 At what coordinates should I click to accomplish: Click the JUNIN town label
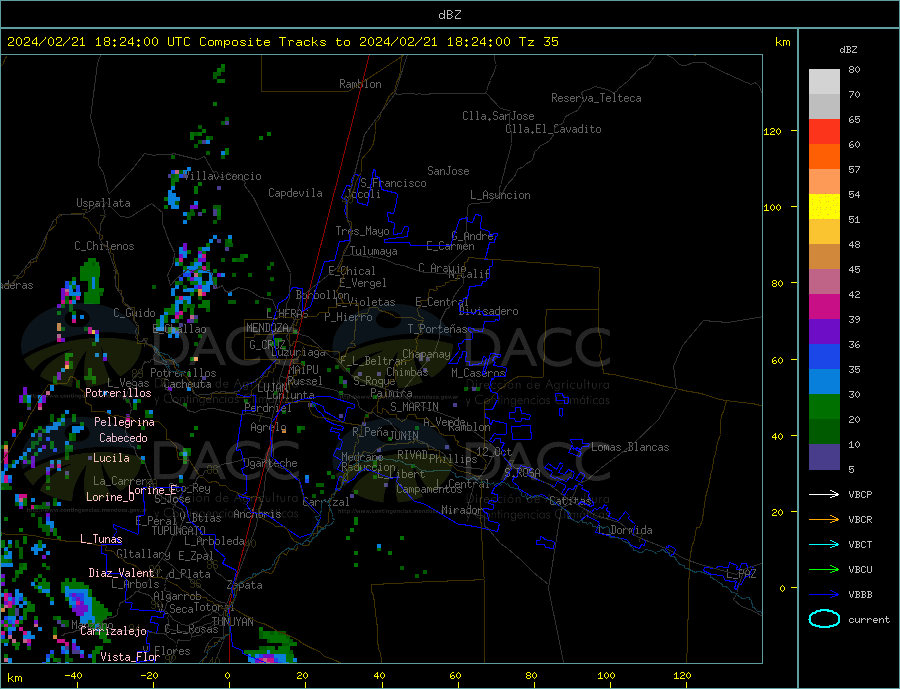(404, 436)
